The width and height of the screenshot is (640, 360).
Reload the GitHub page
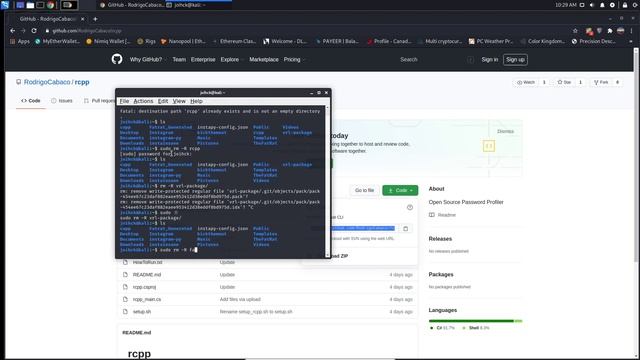(34, 31)
